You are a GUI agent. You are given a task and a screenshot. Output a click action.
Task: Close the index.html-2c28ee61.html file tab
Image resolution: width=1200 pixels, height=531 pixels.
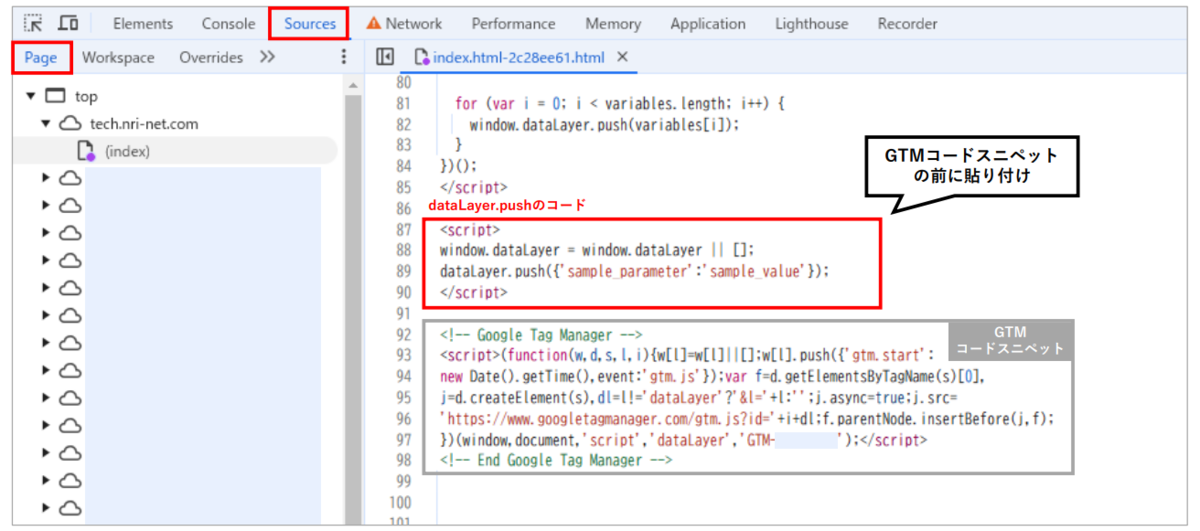click(x=622, y=57)
